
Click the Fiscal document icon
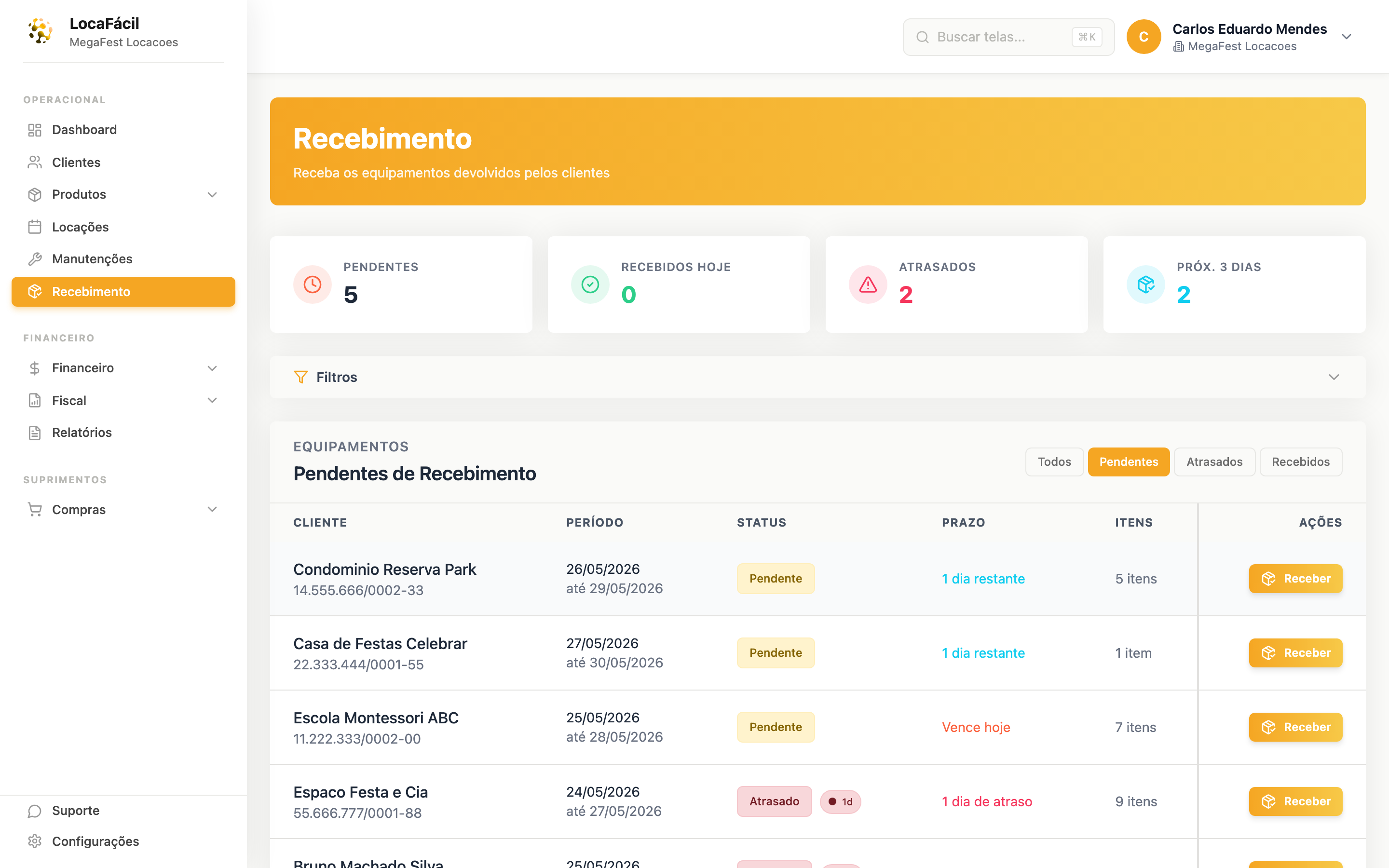[x=34, y=400]
